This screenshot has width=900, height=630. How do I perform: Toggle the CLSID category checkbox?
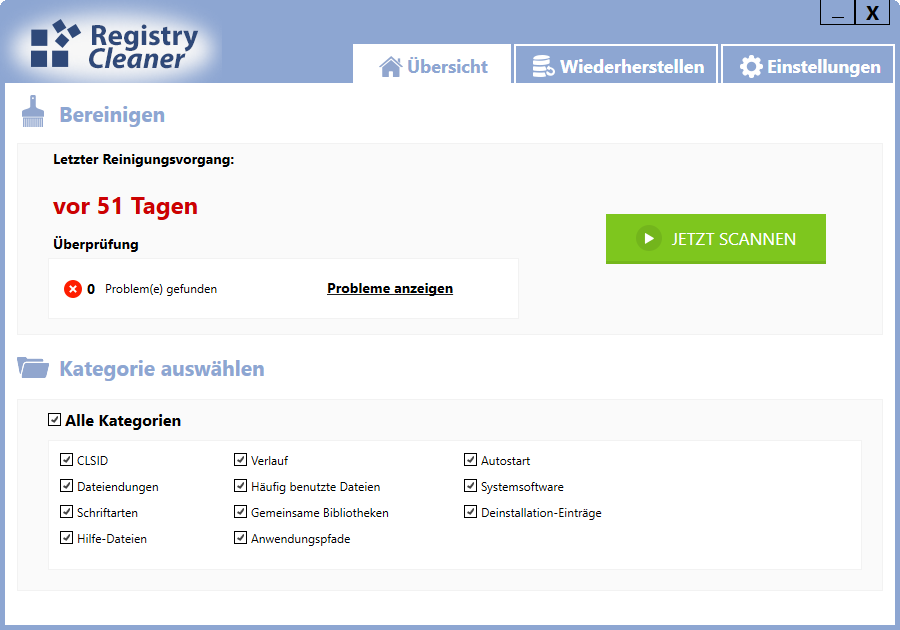pyautogui.click(x=67, y=460)
